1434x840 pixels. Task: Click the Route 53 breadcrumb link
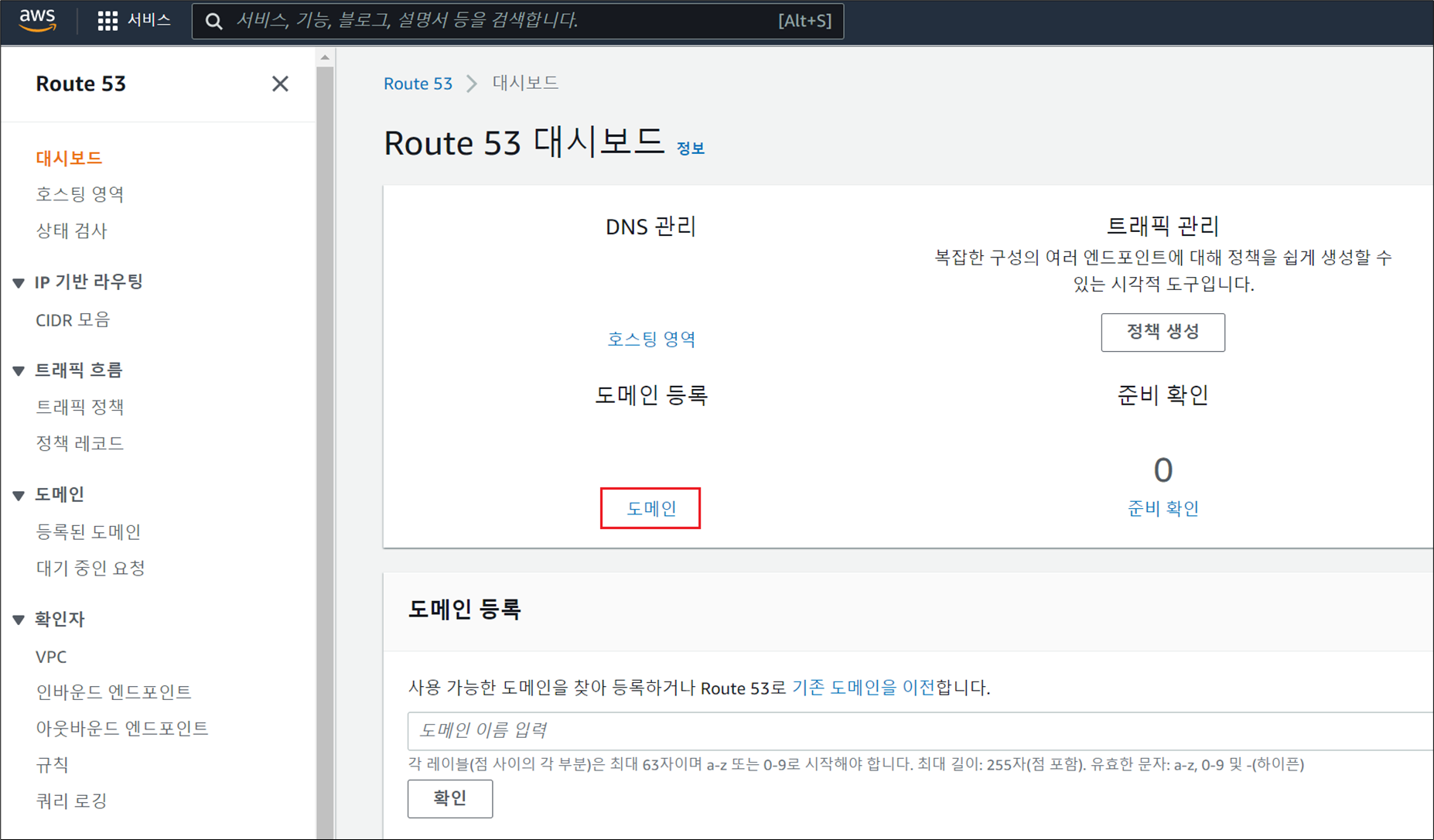coord(418,84)
